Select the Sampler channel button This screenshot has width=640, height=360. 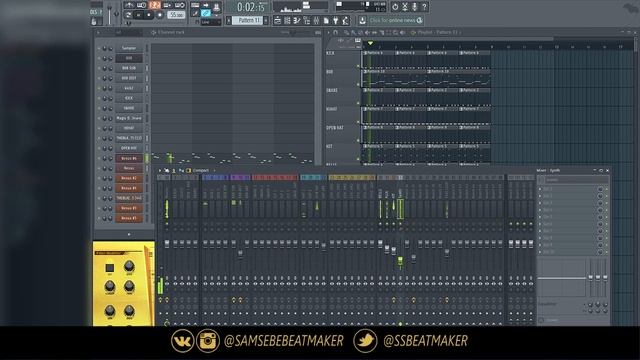point(129,48)
